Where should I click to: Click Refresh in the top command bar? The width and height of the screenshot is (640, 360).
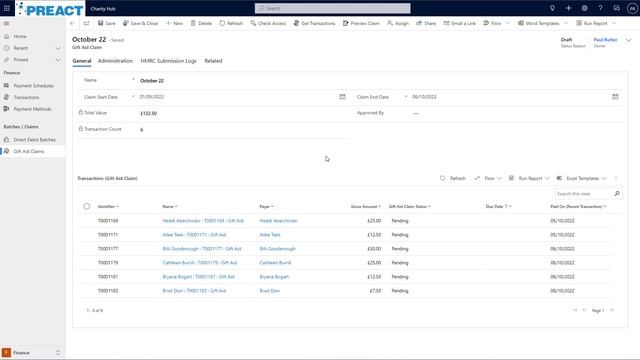231,23
